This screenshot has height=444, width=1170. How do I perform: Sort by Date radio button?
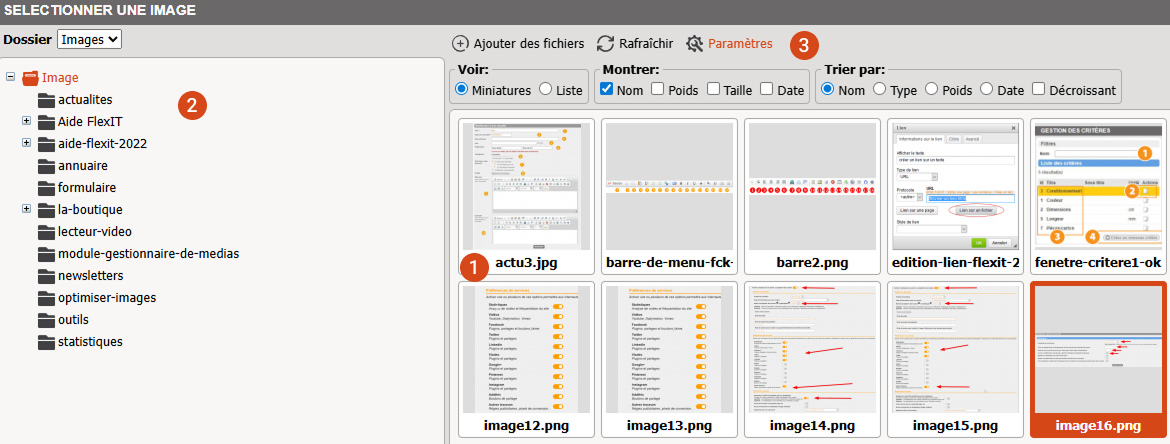tap(988, 90)
